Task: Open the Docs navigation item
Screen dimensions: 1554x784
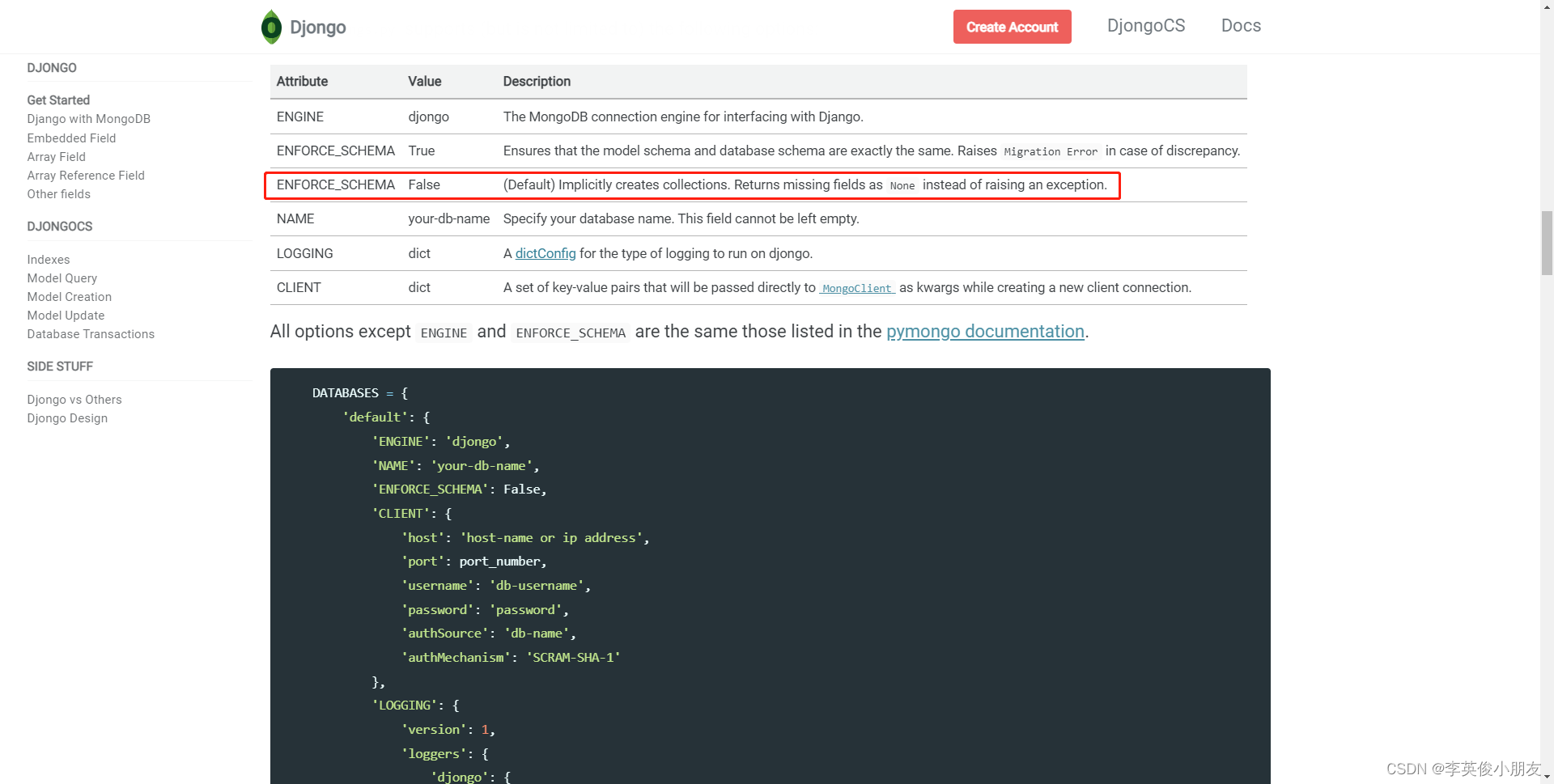Action: (1241, 26)
